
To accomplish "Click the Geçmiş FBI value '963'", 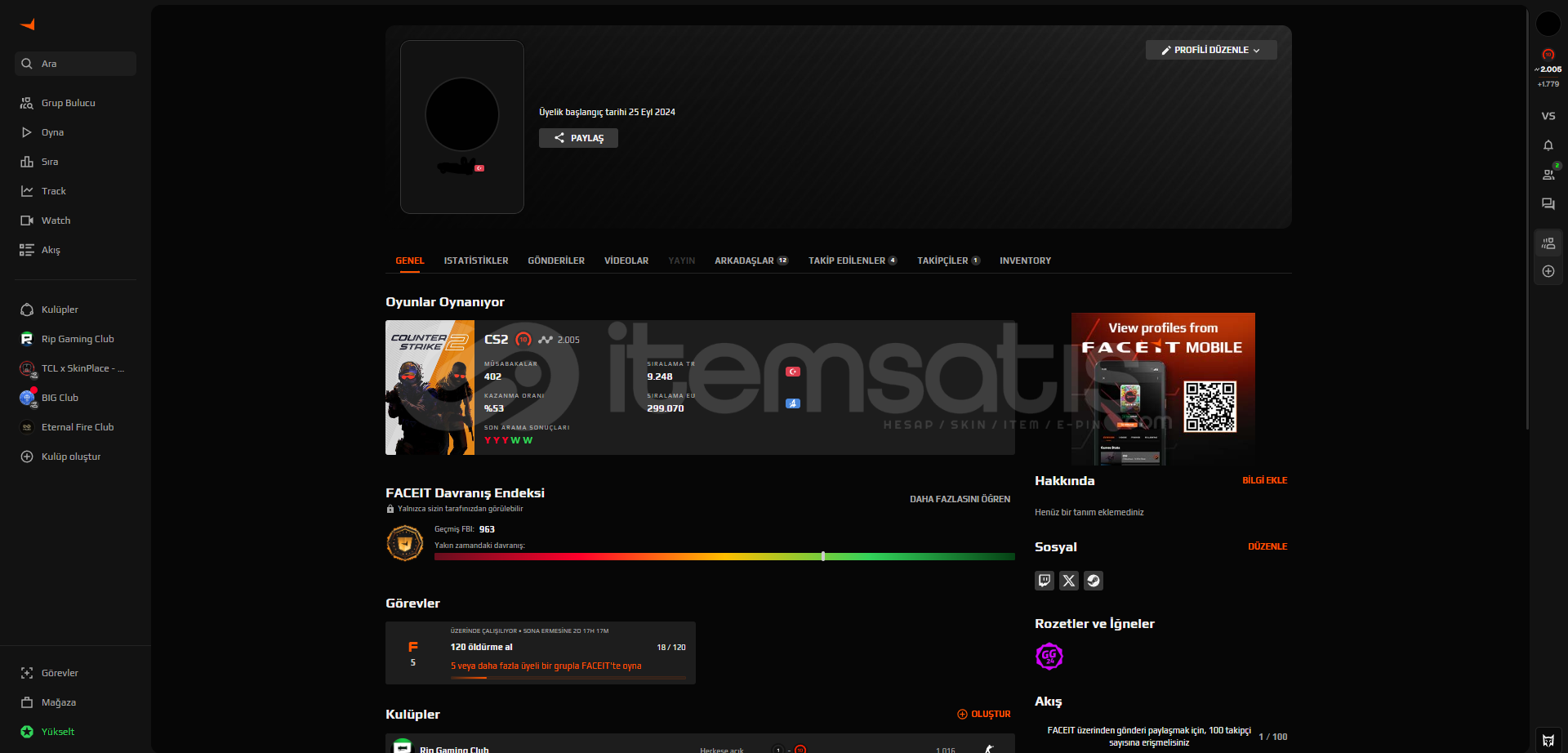I will click(487, 529).
